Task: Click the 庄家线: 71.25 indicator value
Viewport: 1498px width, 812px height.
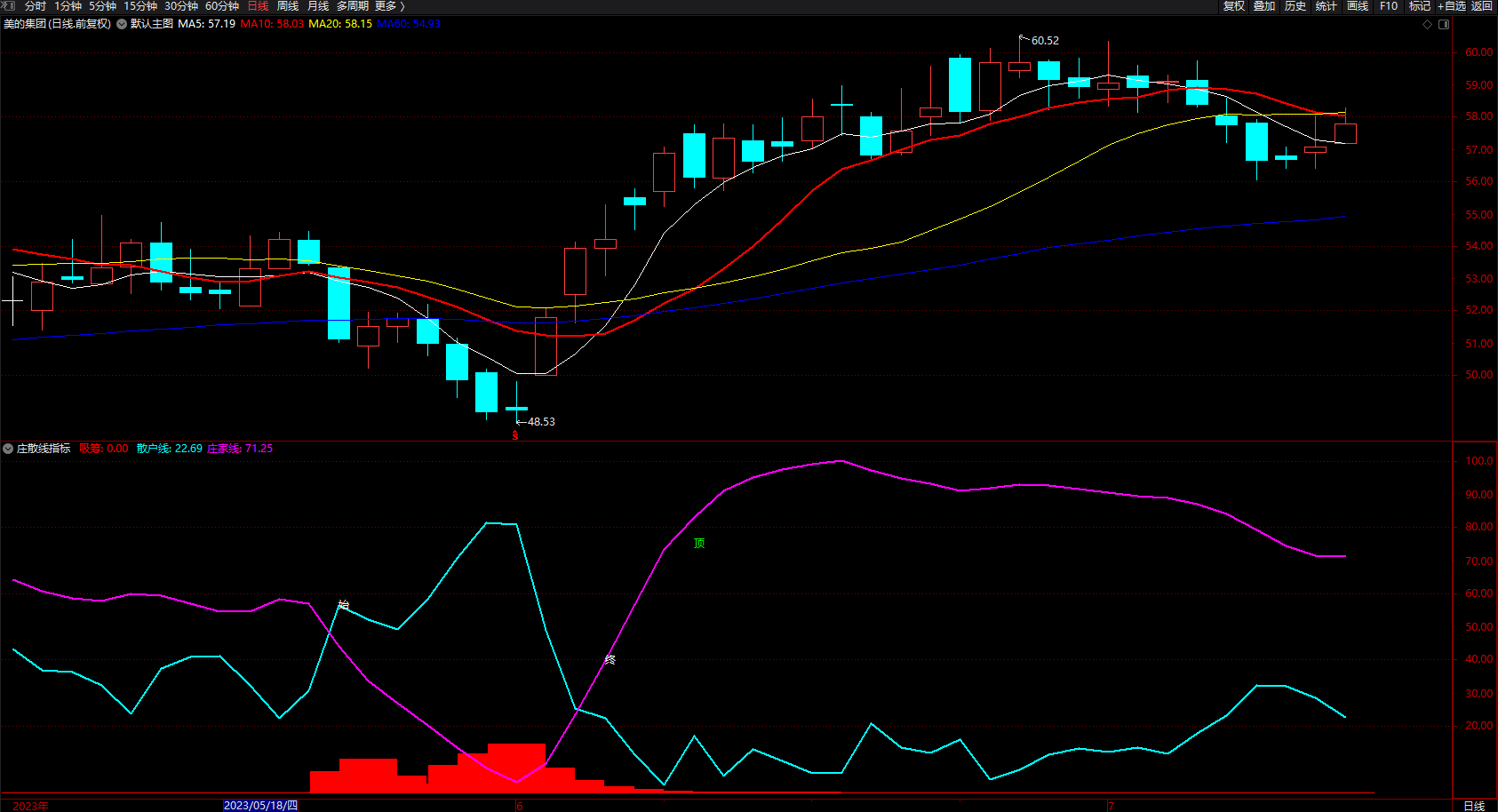Action: pos(240,449)
